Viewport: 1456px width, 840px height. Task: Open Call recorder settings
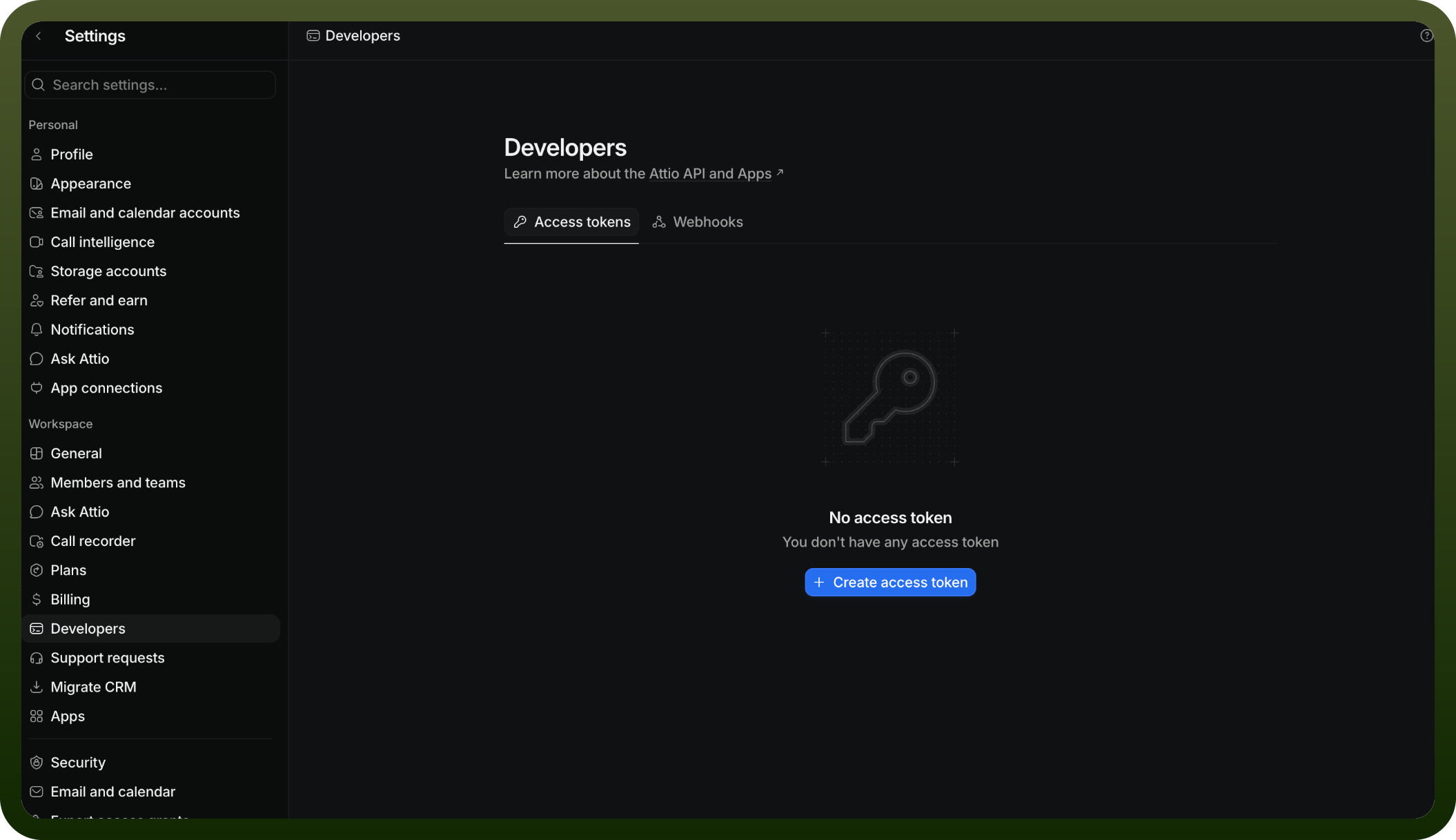pos(150,541)
